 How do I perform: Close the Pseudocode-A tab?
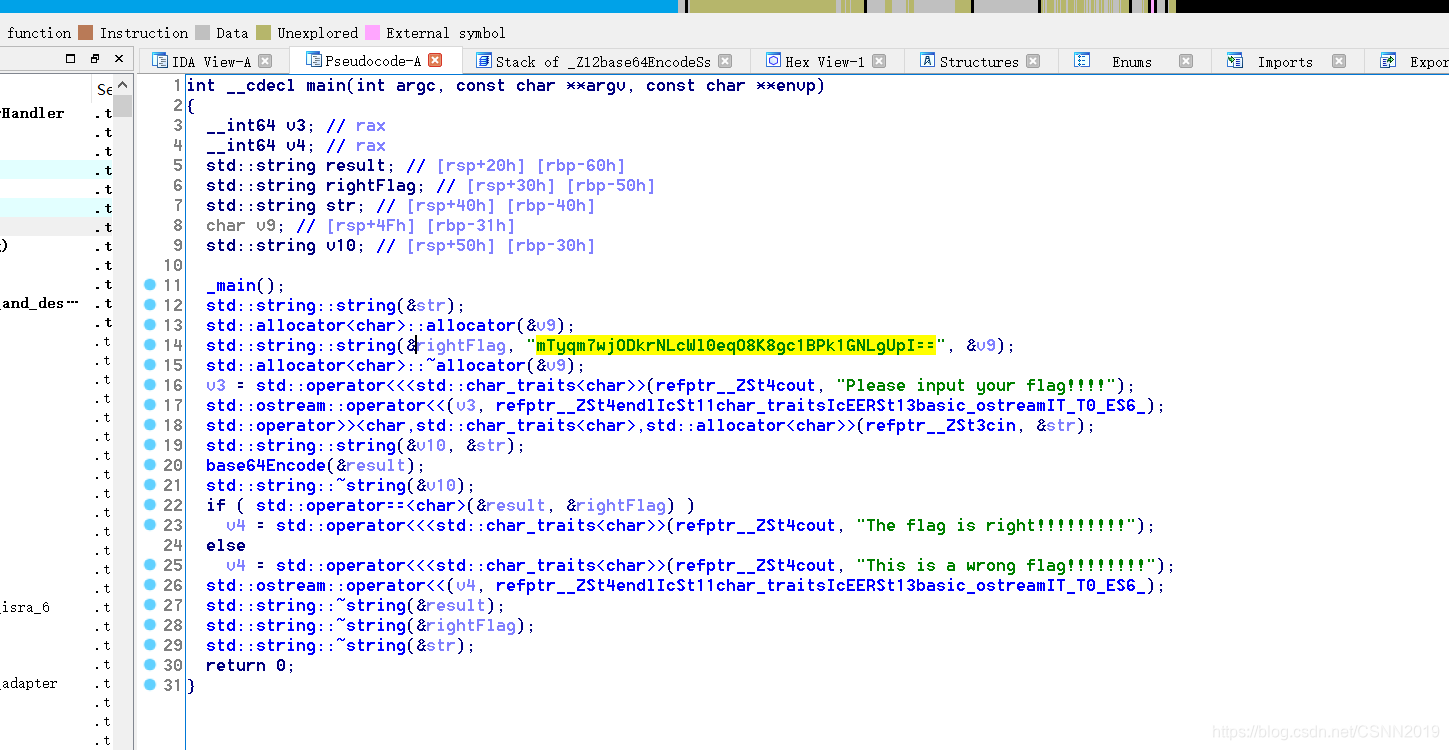pos(435,61)
